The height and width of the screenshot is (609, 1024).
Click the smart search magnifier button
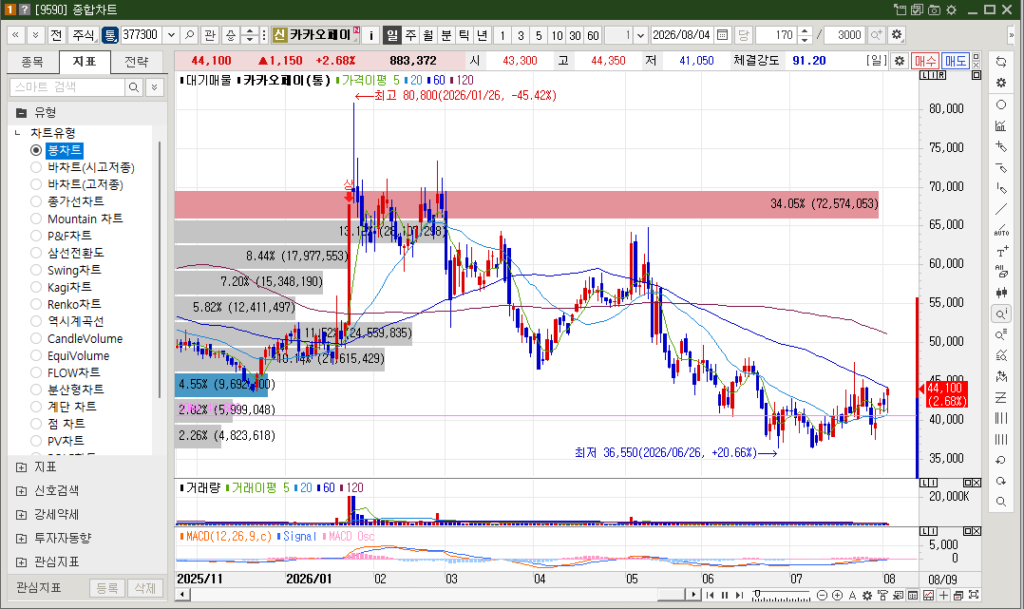pos(133,87)
